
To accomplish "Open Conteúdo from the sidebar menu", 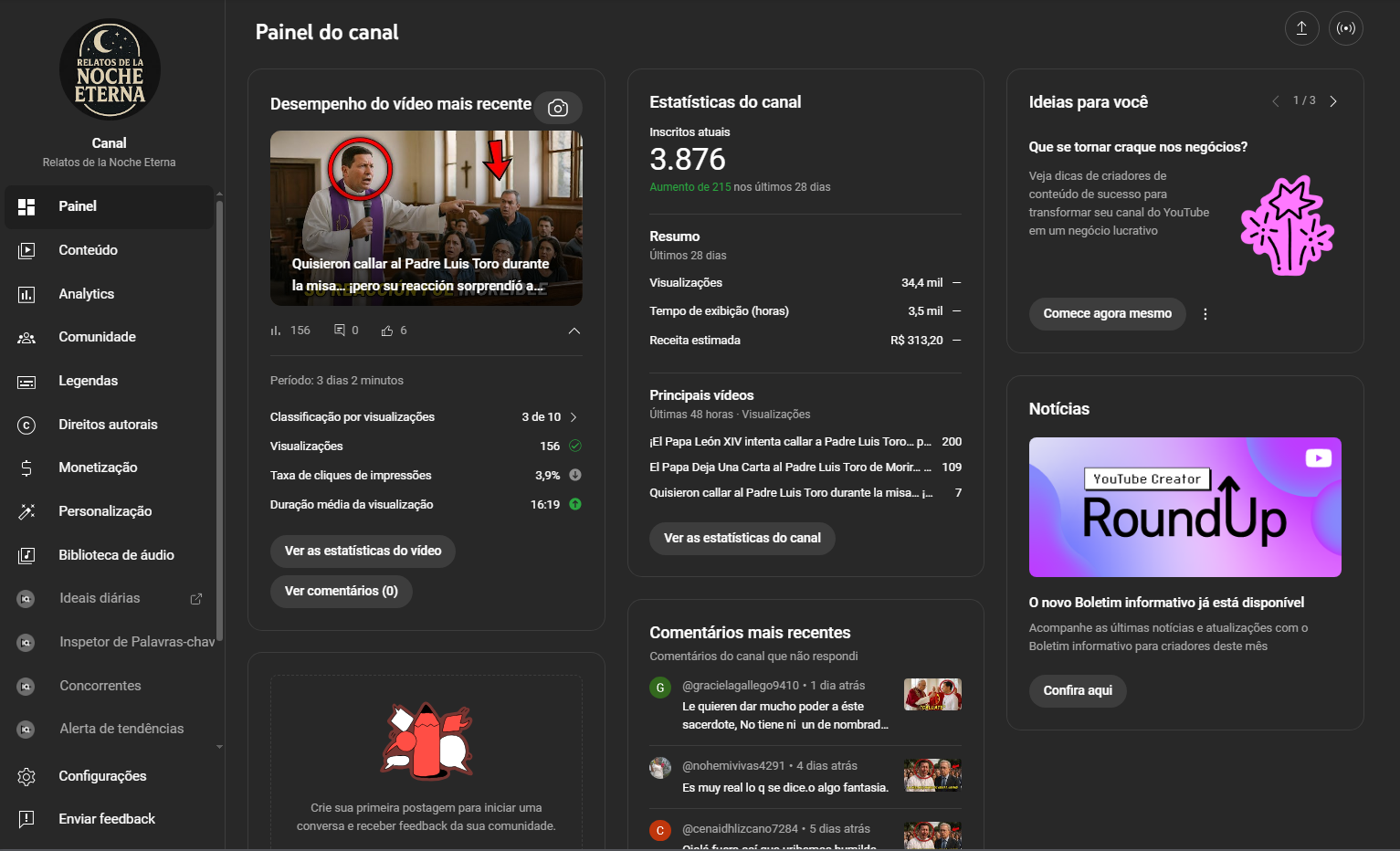I will click(109, 250).
